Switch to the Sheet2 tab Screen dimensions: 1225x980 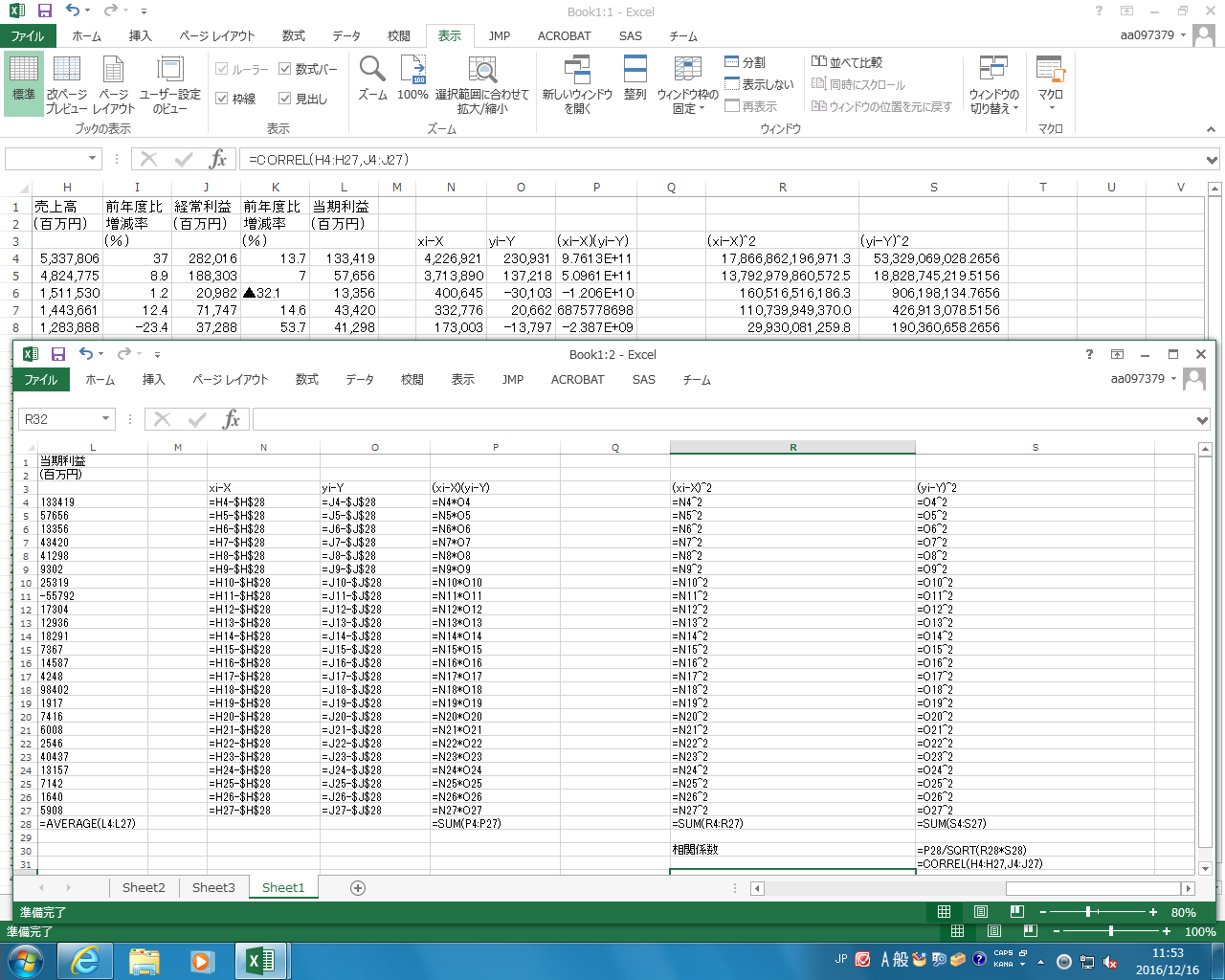click(x=144, y=888)
